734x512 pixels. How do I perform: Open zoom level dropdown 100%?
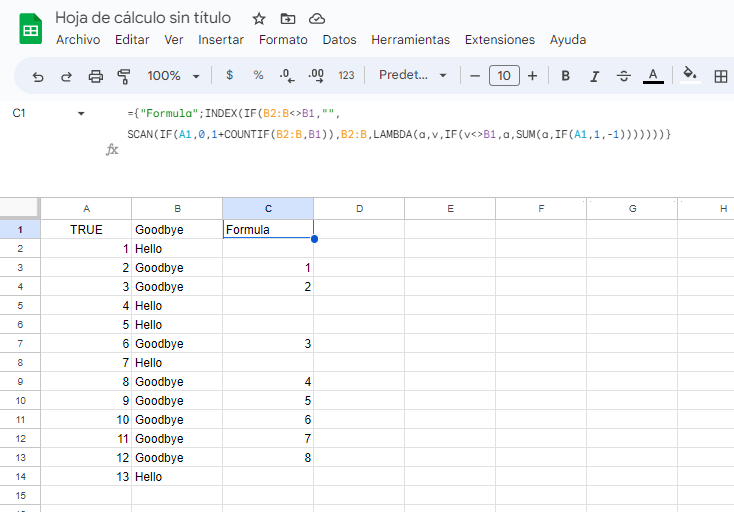(173, 76)
